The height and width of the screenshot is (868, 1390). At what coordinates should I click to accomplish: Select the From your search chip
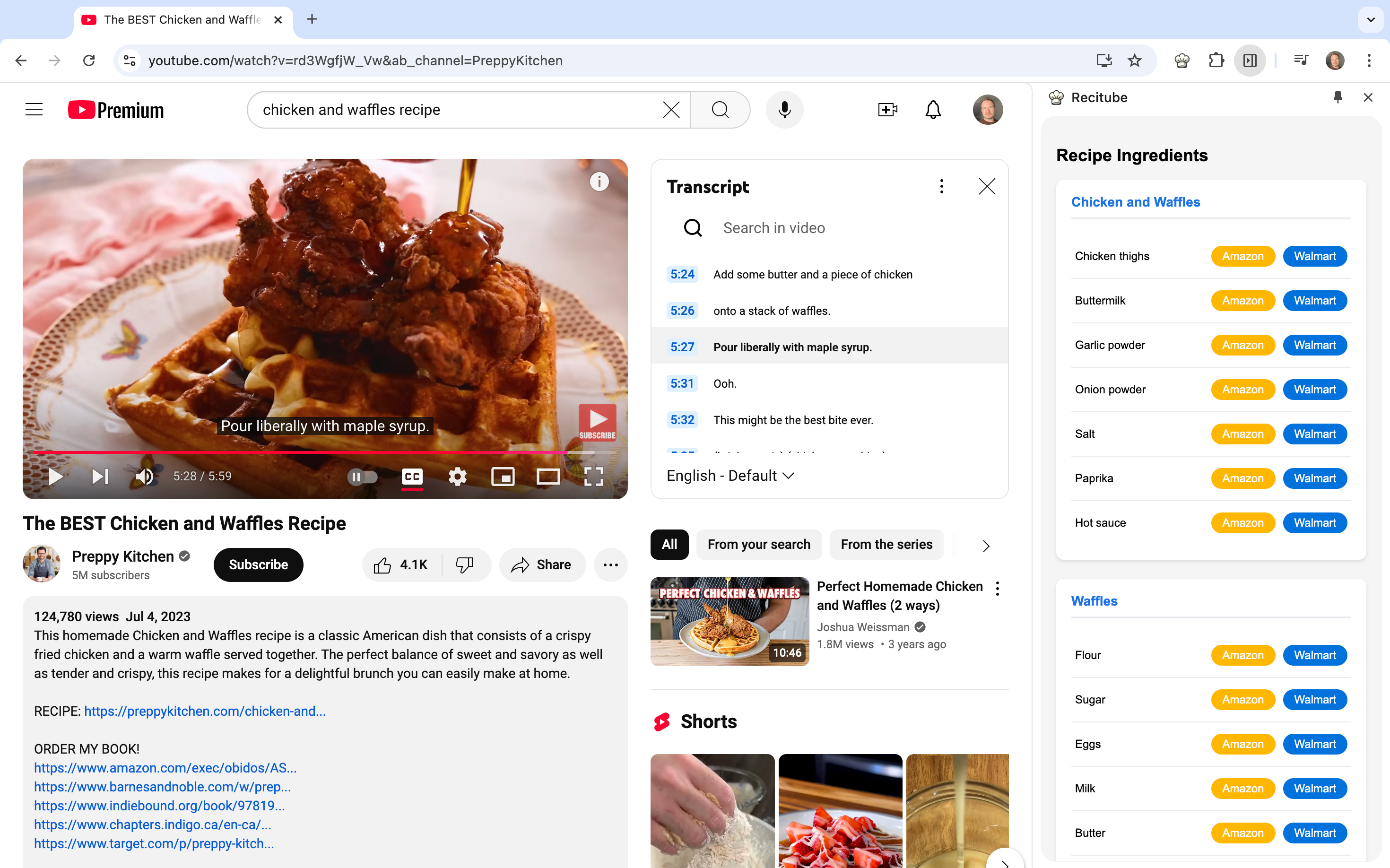pos(758,544)
